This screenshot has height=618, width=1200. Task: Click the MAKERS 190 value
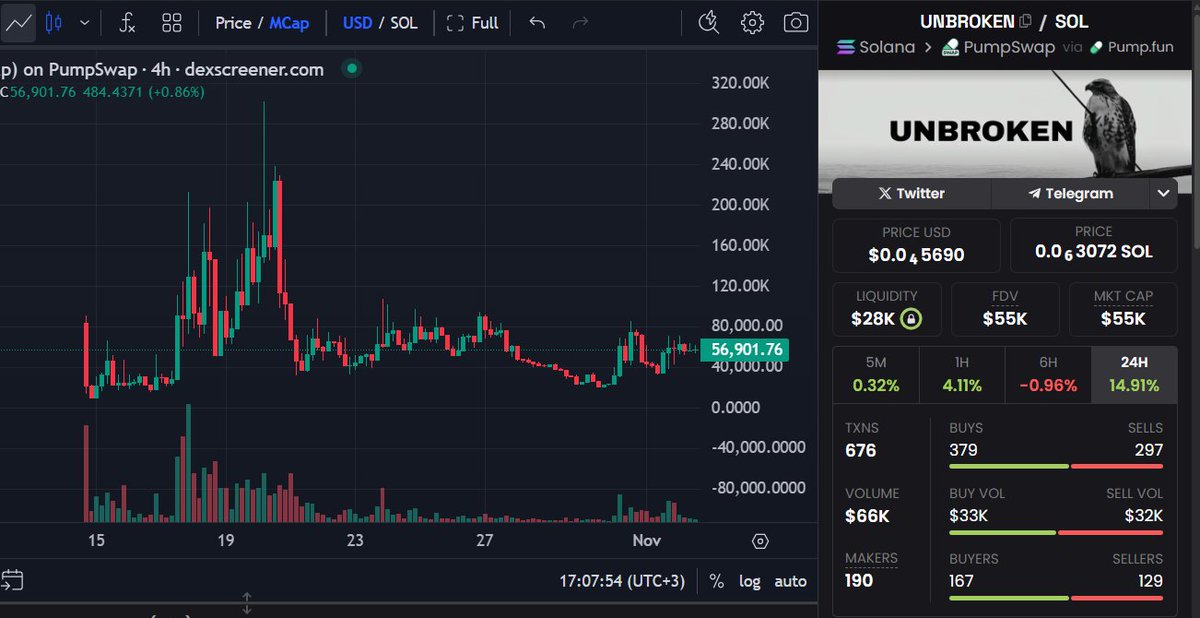pyautogui.click(x=859, y=581)
